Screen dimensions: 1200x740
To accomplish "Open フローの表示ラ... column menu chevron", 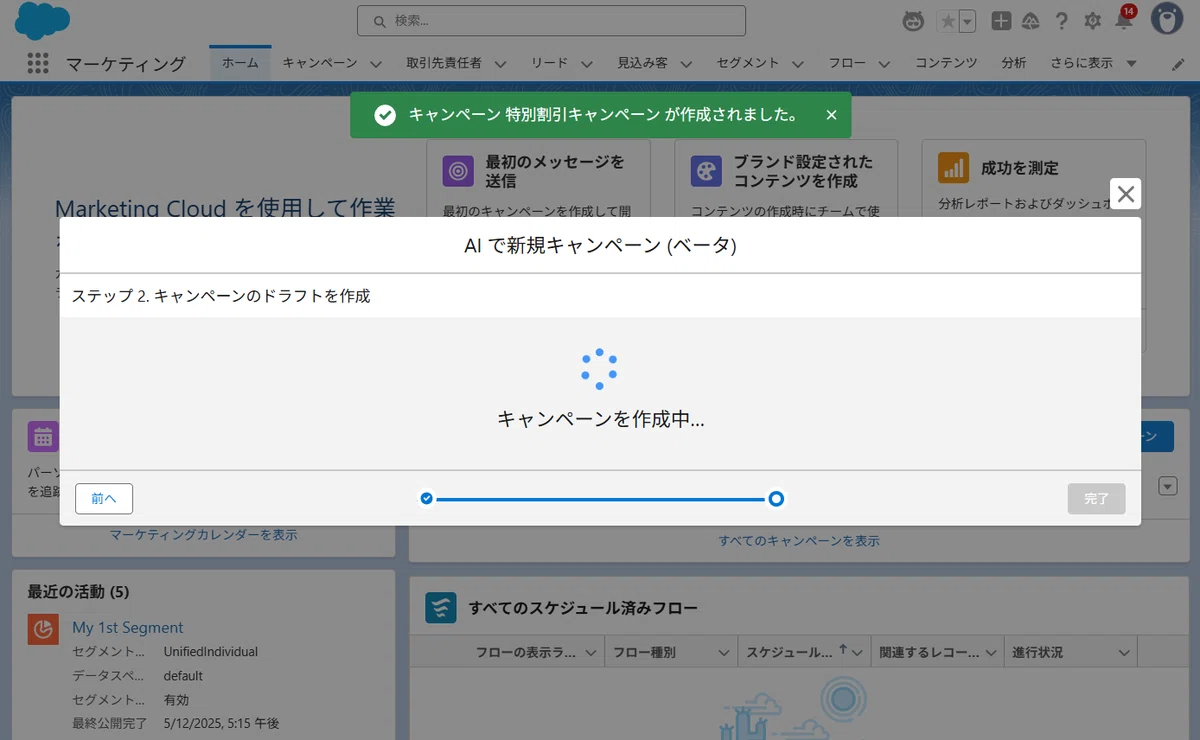I will tap(591, 653).
